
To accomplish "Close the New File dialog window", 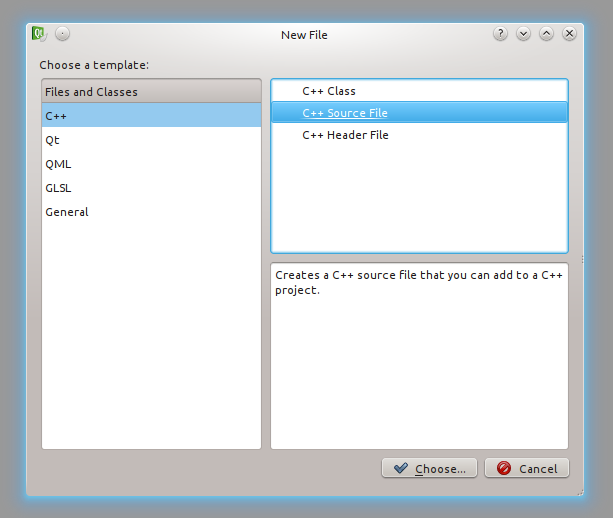I will [569, 34].
